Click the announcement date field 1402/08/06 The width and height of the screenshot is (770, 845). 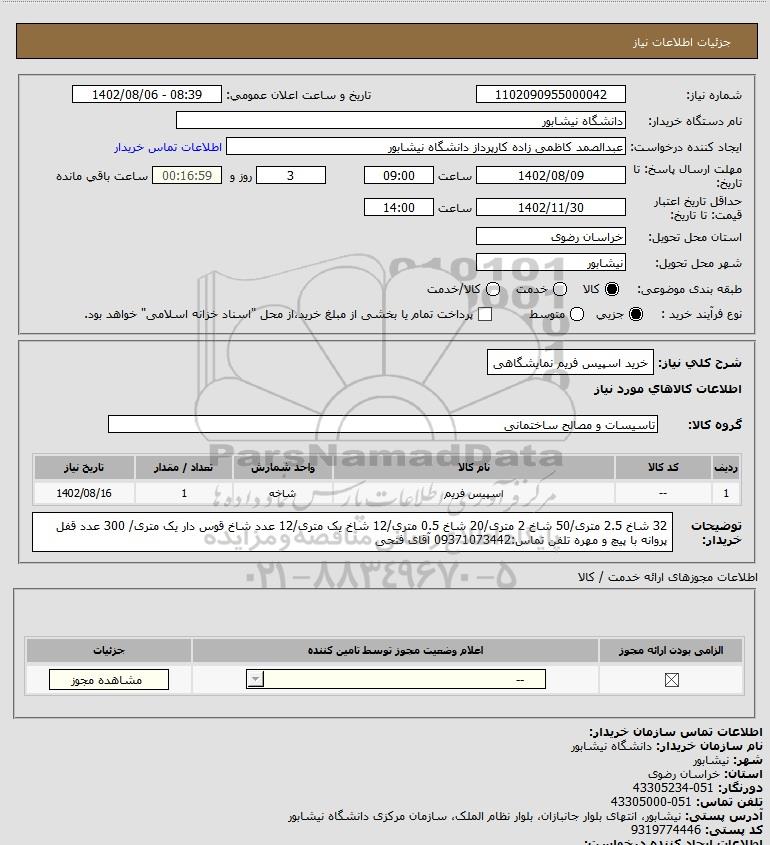[147, 94]
